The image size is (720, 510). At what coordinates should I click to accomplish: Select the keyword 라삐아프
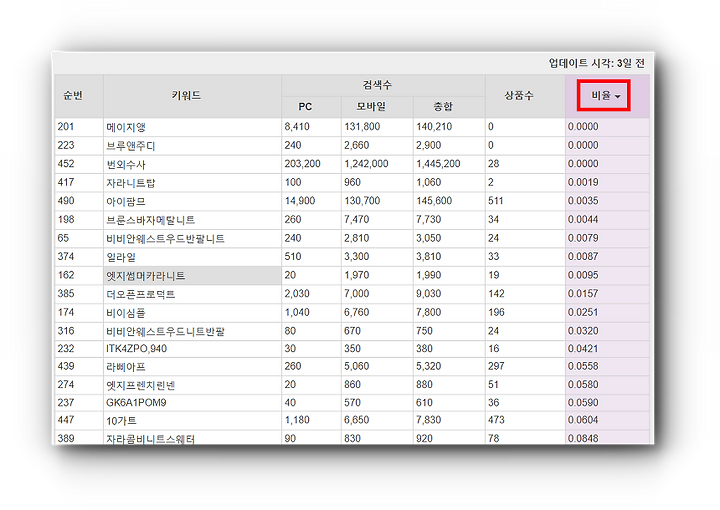pos(126,367)
